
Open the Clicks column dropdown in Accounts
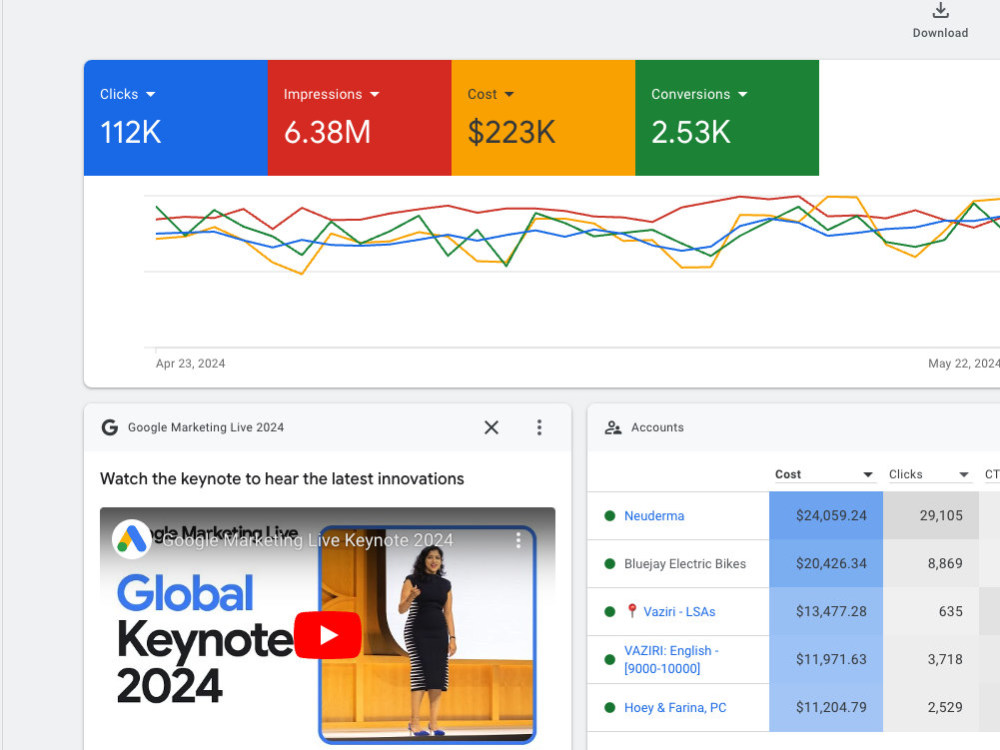pyautogui.click(x=964, y=474)
